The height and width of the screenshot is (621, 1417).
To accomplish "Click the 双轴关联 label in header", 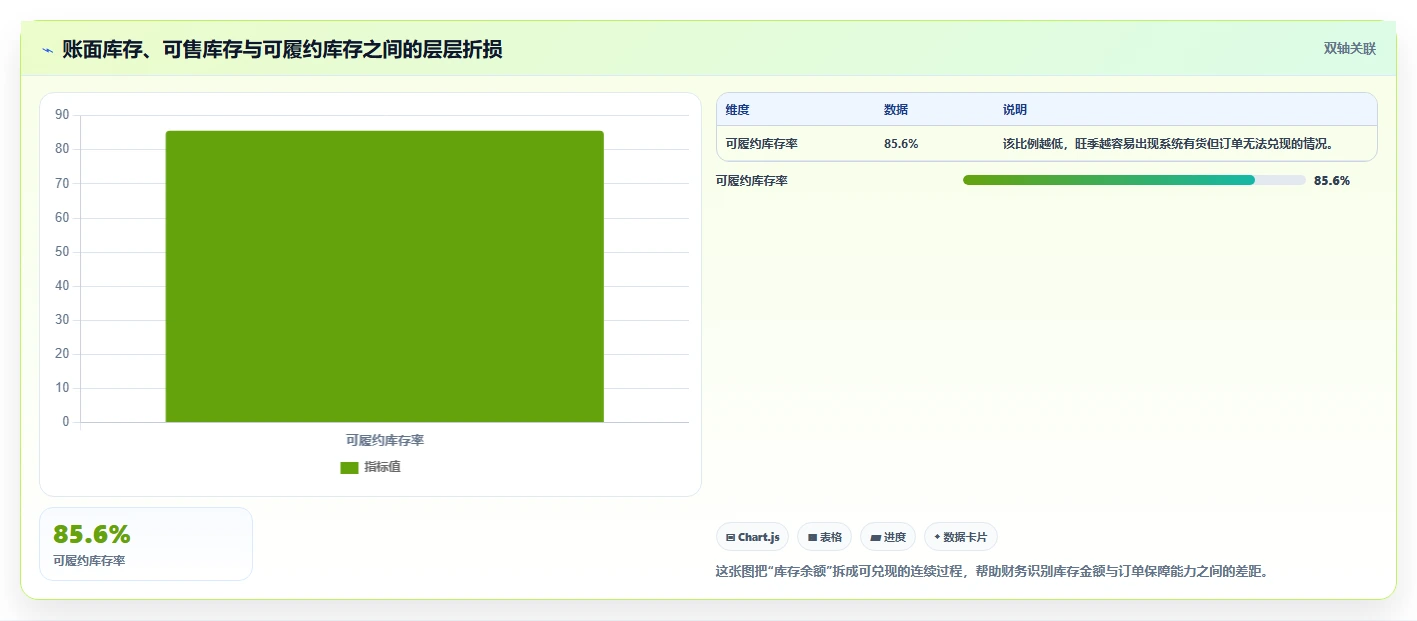I will pos(1350,48).
